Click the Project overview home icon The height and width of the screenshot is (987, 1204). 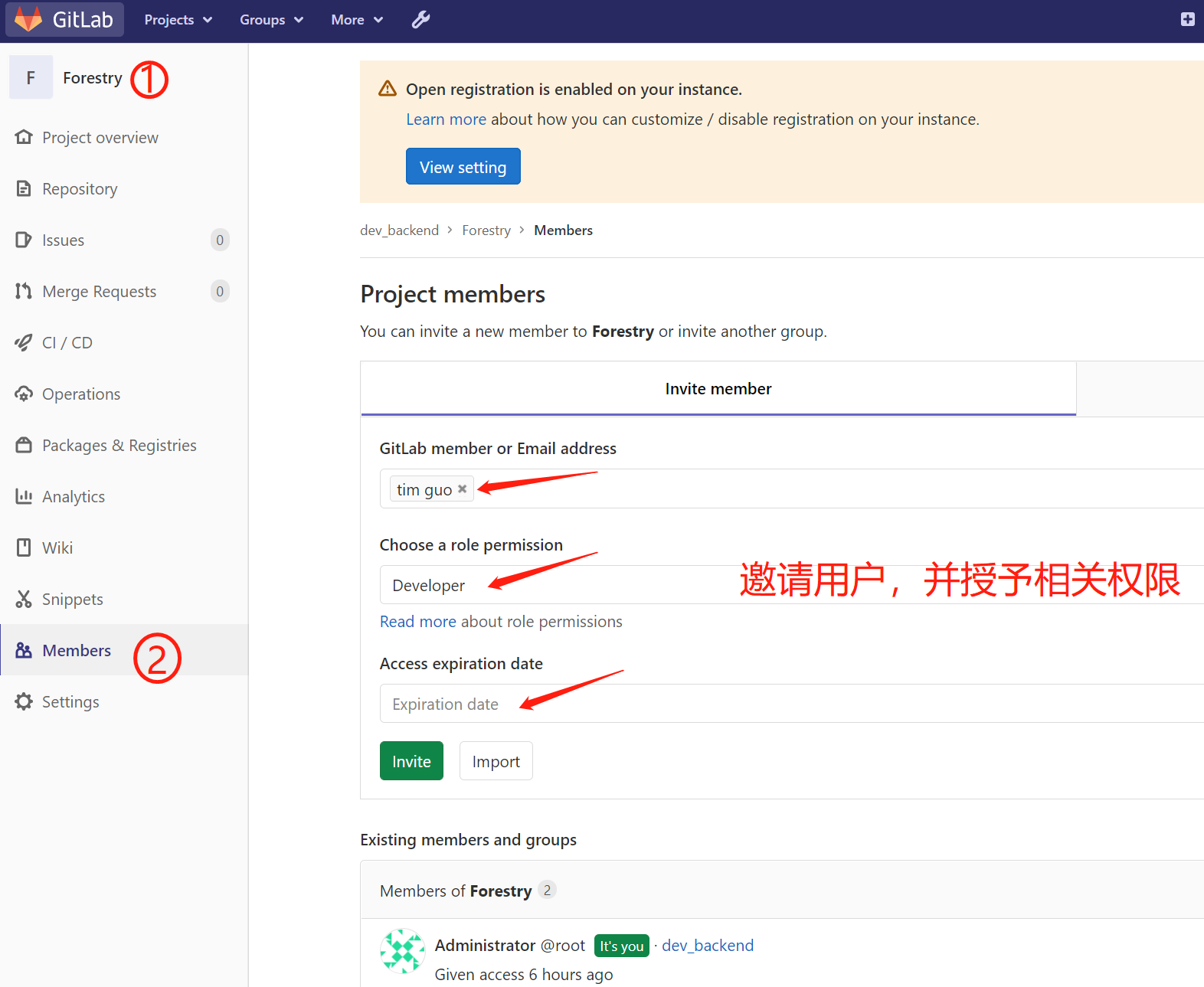click(24, 137)
